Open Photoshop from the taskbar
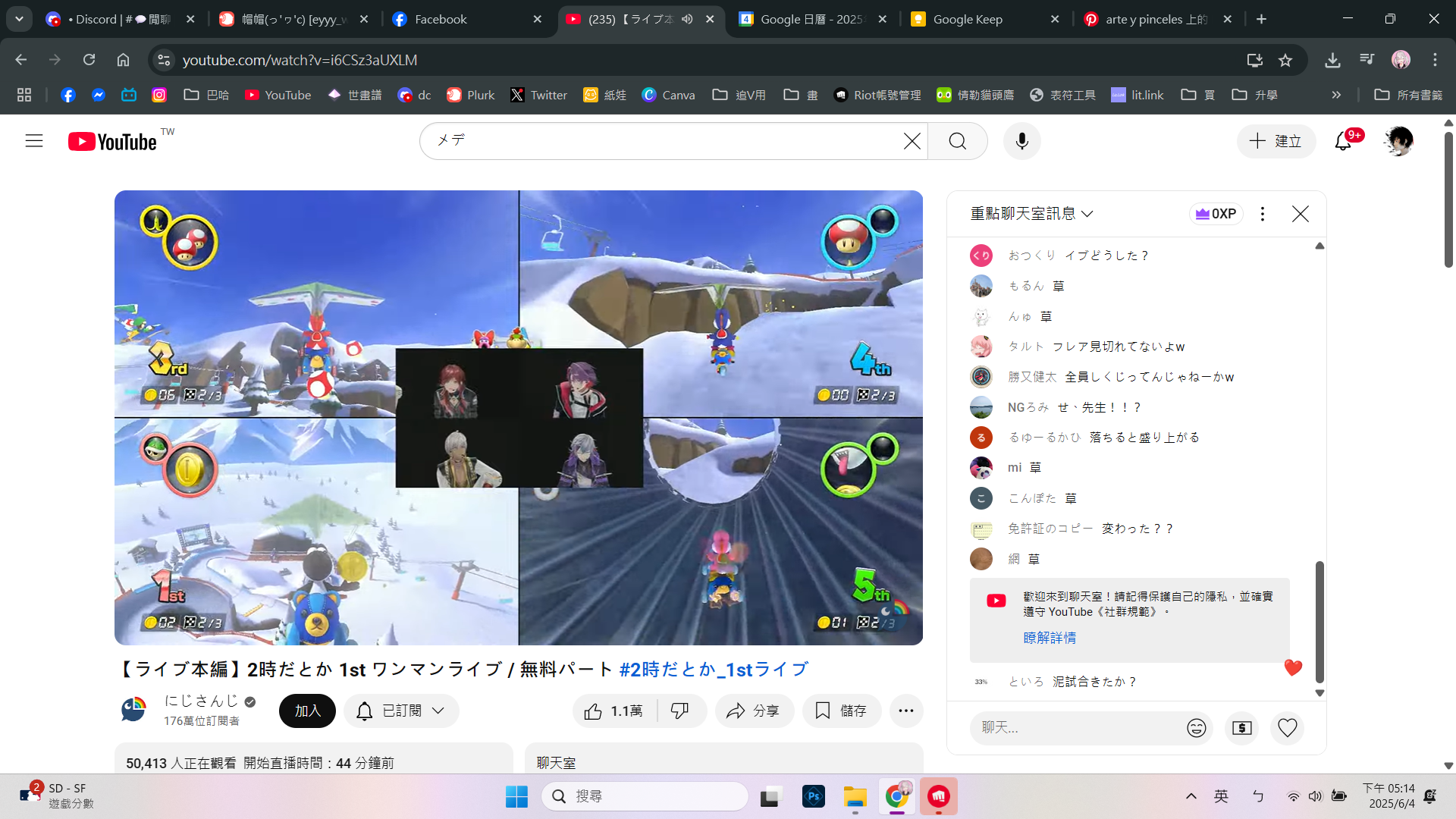The height and width of the screenshot is (819, 1456). [814, 796]
